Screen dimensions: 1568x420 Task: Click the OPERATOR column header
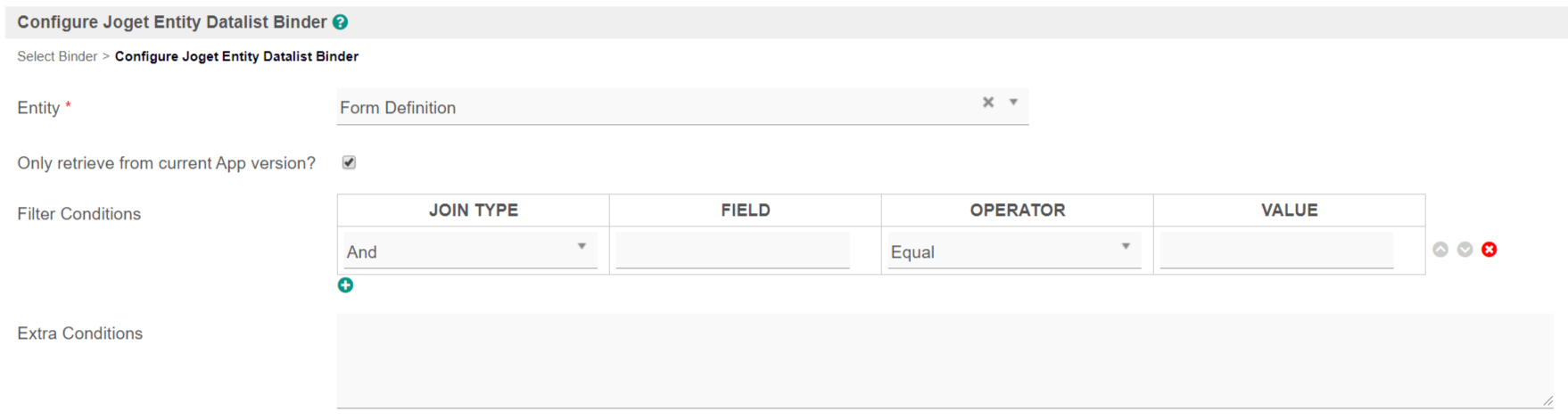pyautogui.click(x=1017, y=210)
